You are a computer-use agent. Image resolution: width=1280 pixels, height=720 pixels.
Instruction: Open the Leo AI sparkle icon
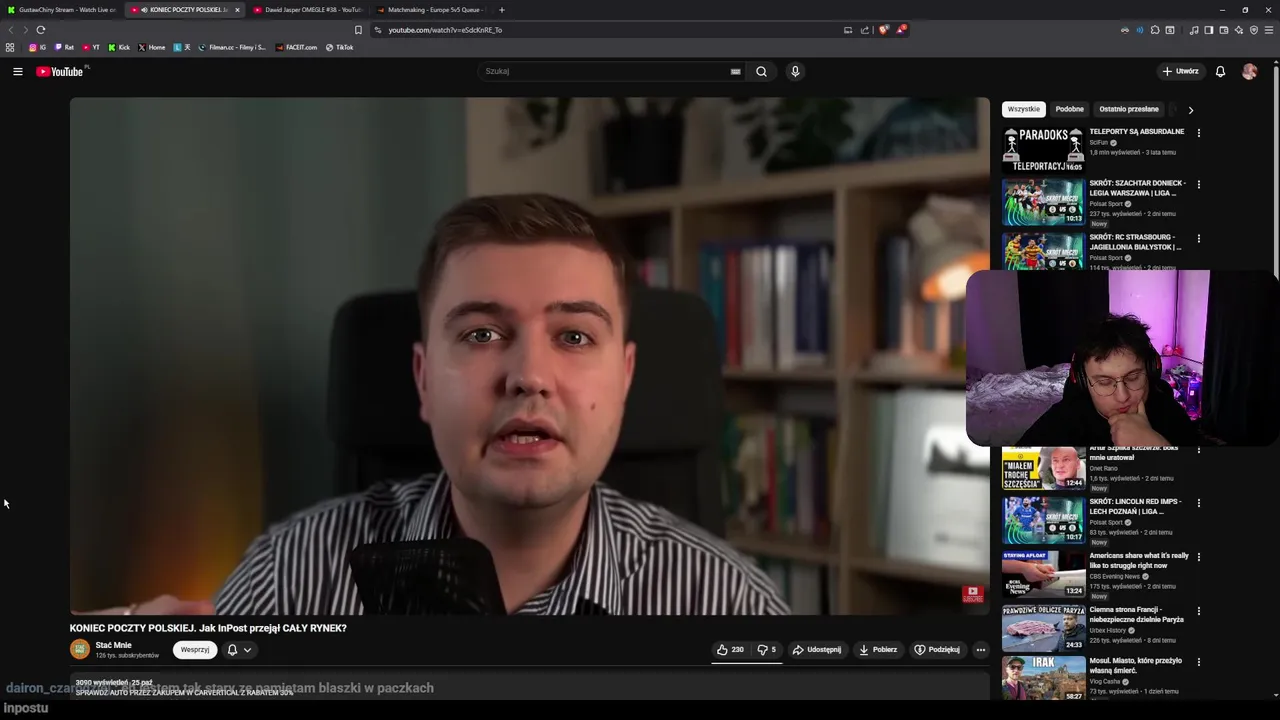coord(1239,30)
